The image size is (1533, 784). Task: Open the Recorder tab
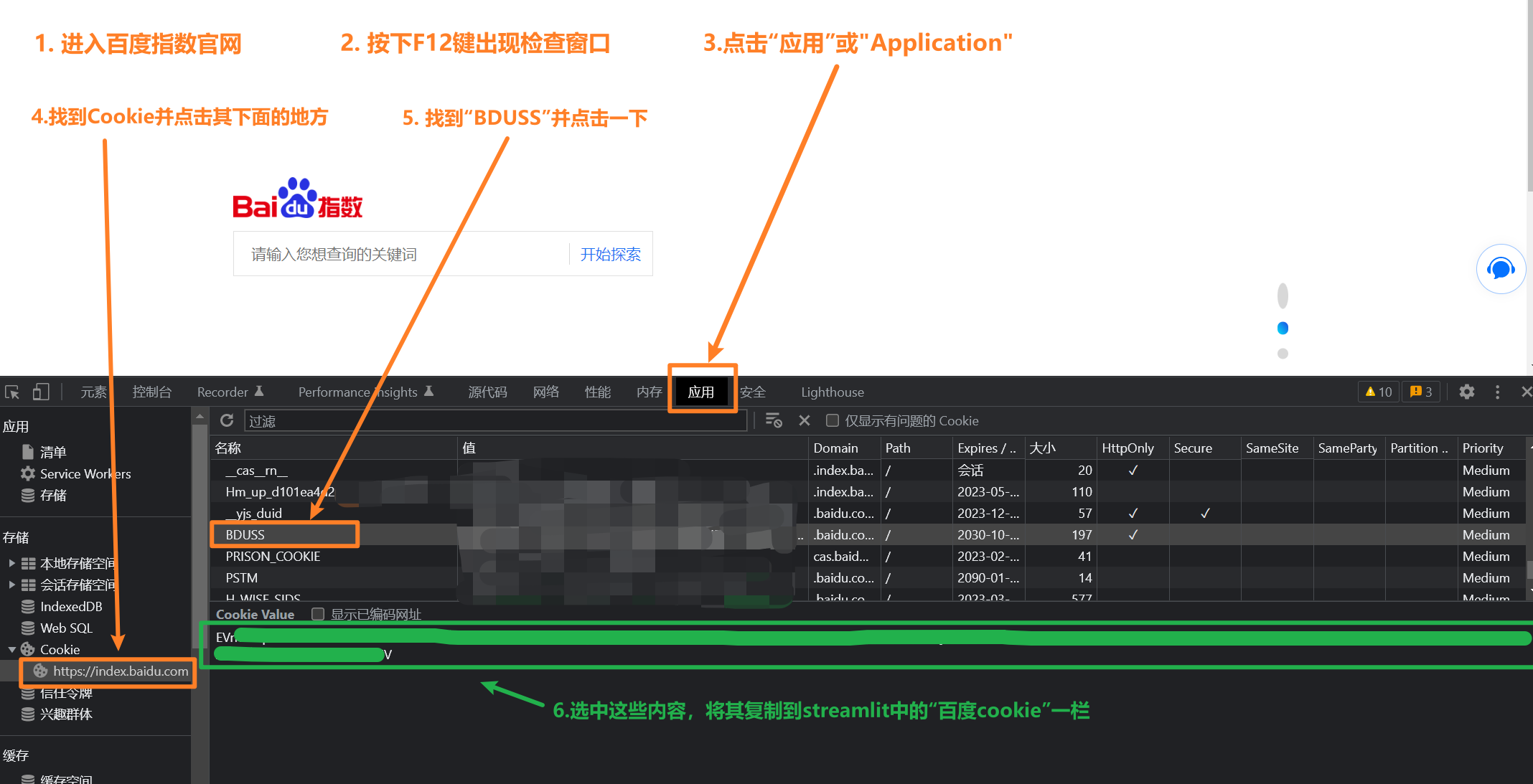pos(230,392)
